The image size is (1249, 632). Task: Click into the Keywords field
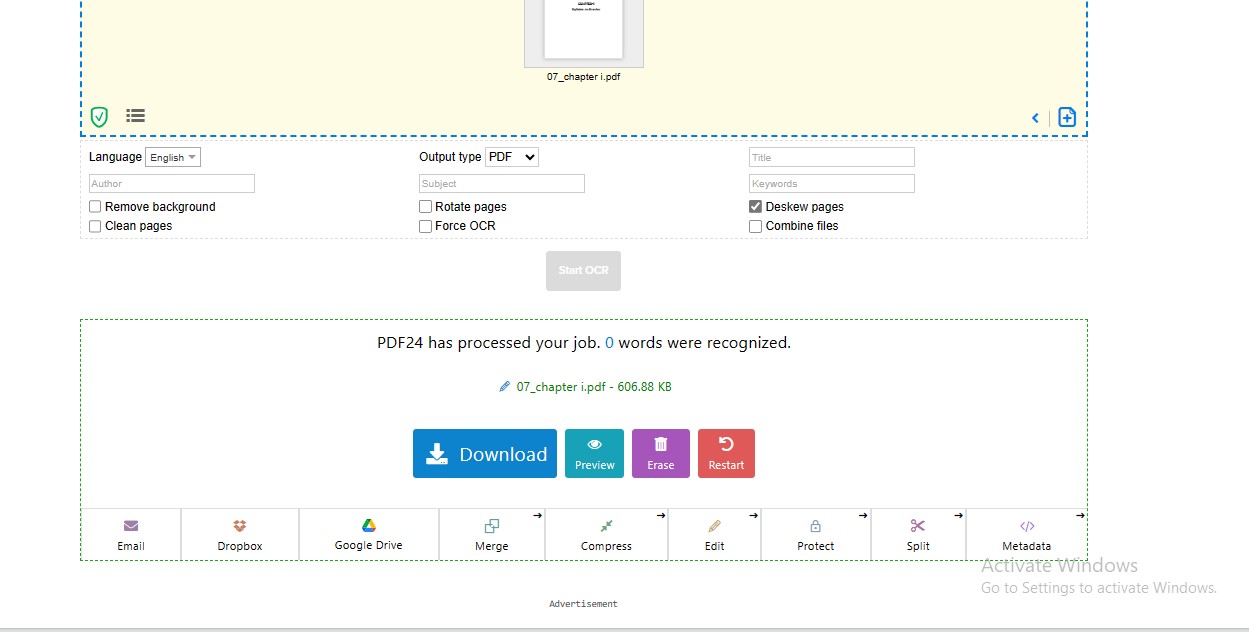pos(832,184)
